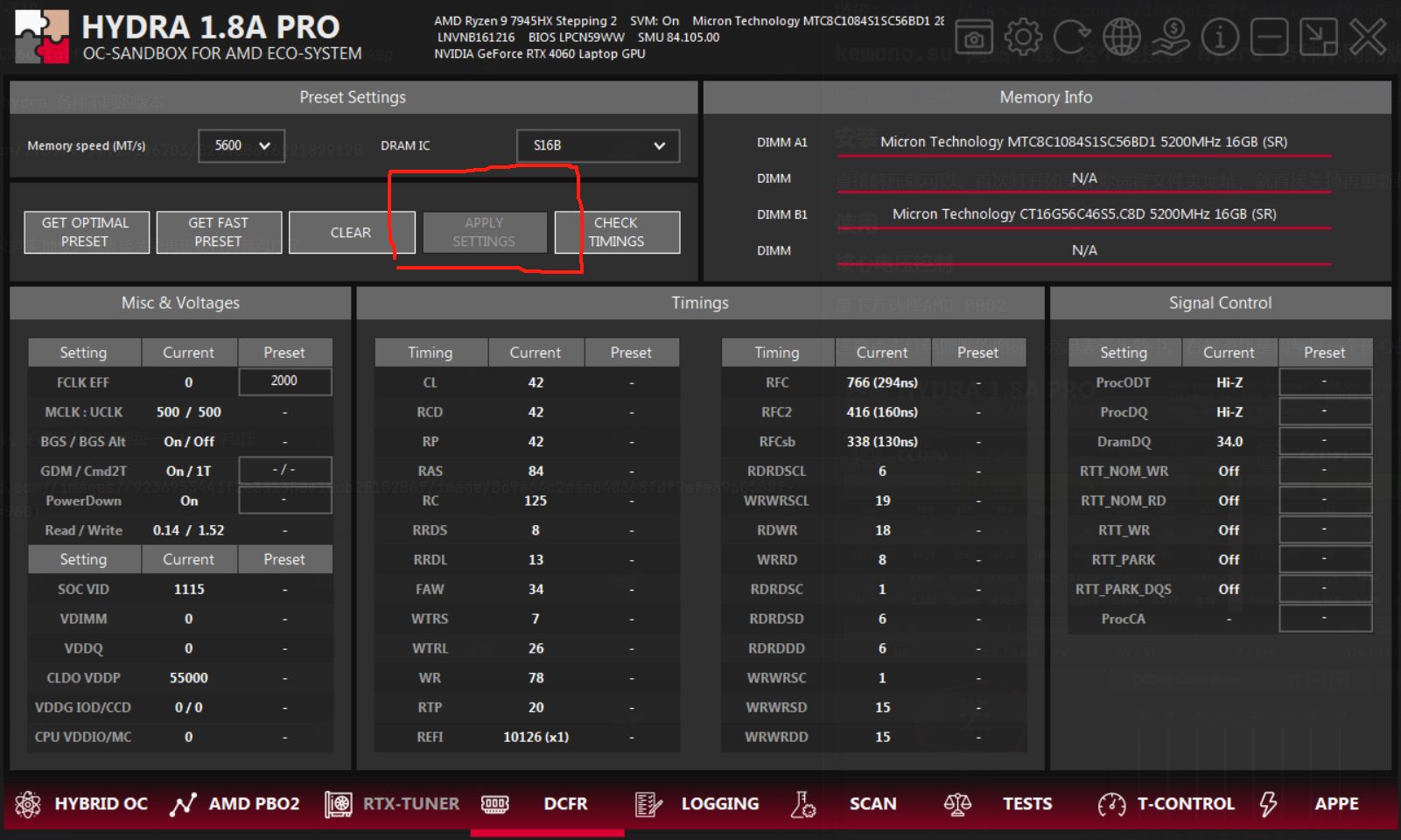The image size is (1401, 840).
Task: Open settings gear icon in title bar
Action: [1023, 38]
